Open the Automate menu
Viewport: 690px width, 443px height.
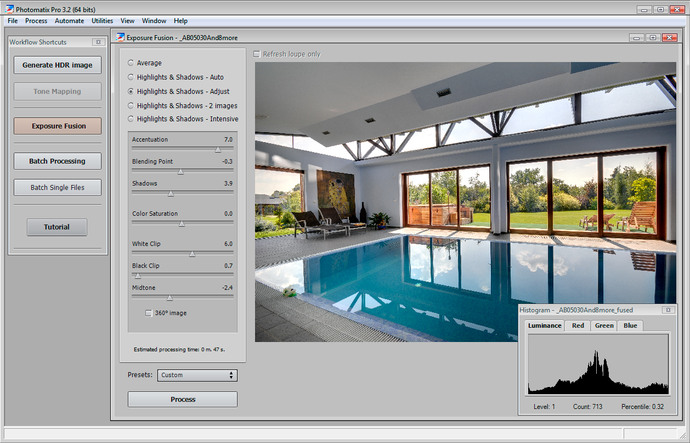(69, 21)
